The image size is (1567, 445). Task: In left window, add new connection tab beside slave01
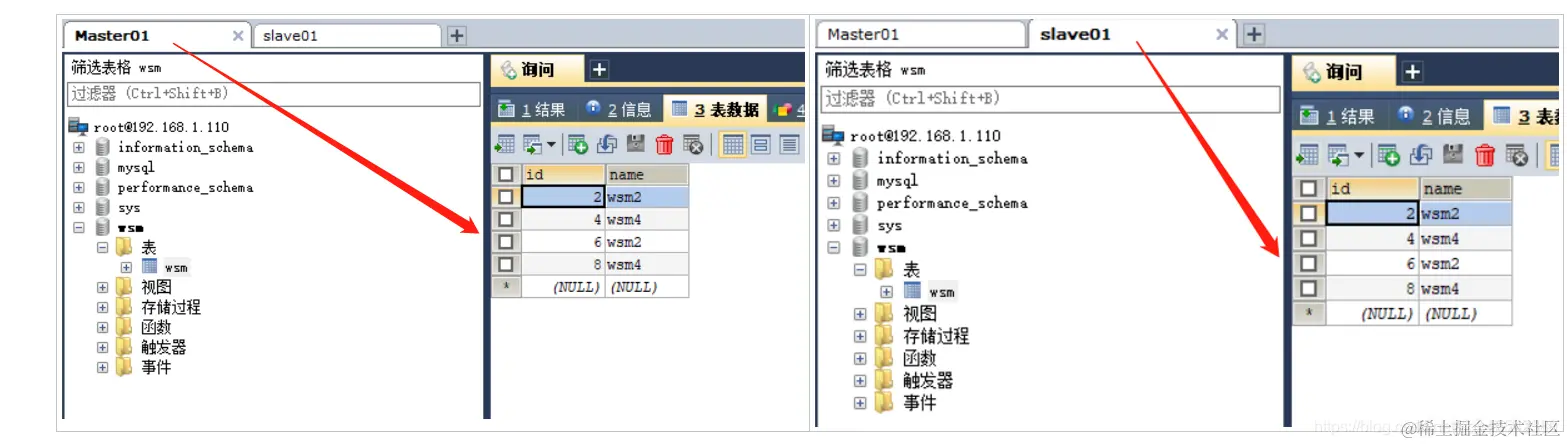coord(456,35)
